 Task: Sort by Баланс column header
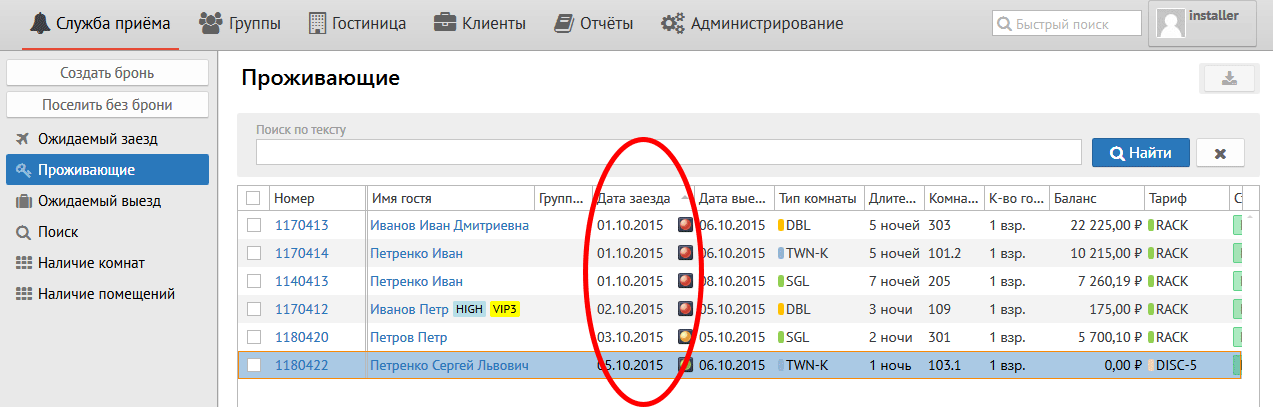click(x=1096, y=198)
